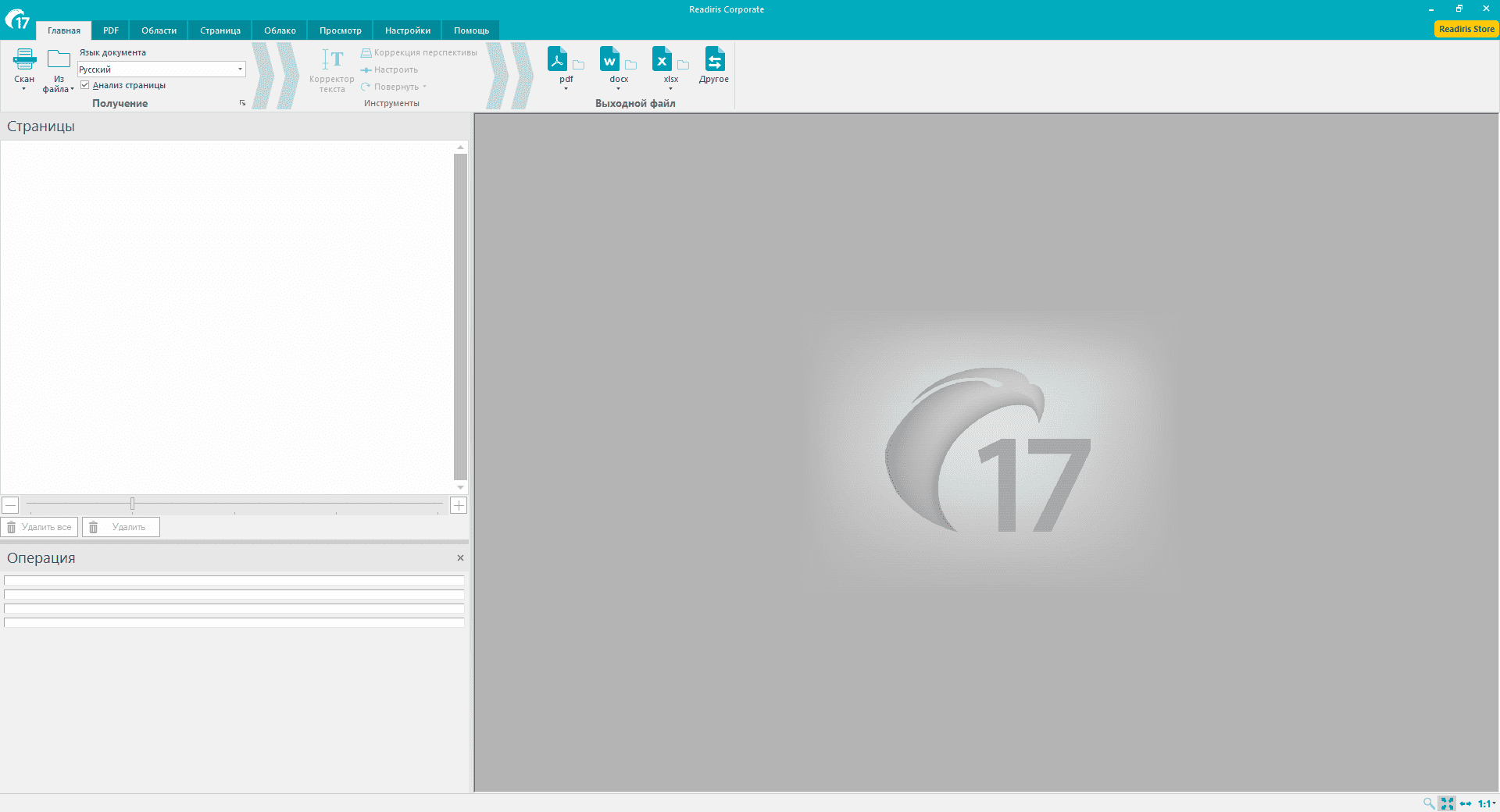Expand the Из файла dropdown arrow
The image size is (1500, 812).
tap(72, 89)
